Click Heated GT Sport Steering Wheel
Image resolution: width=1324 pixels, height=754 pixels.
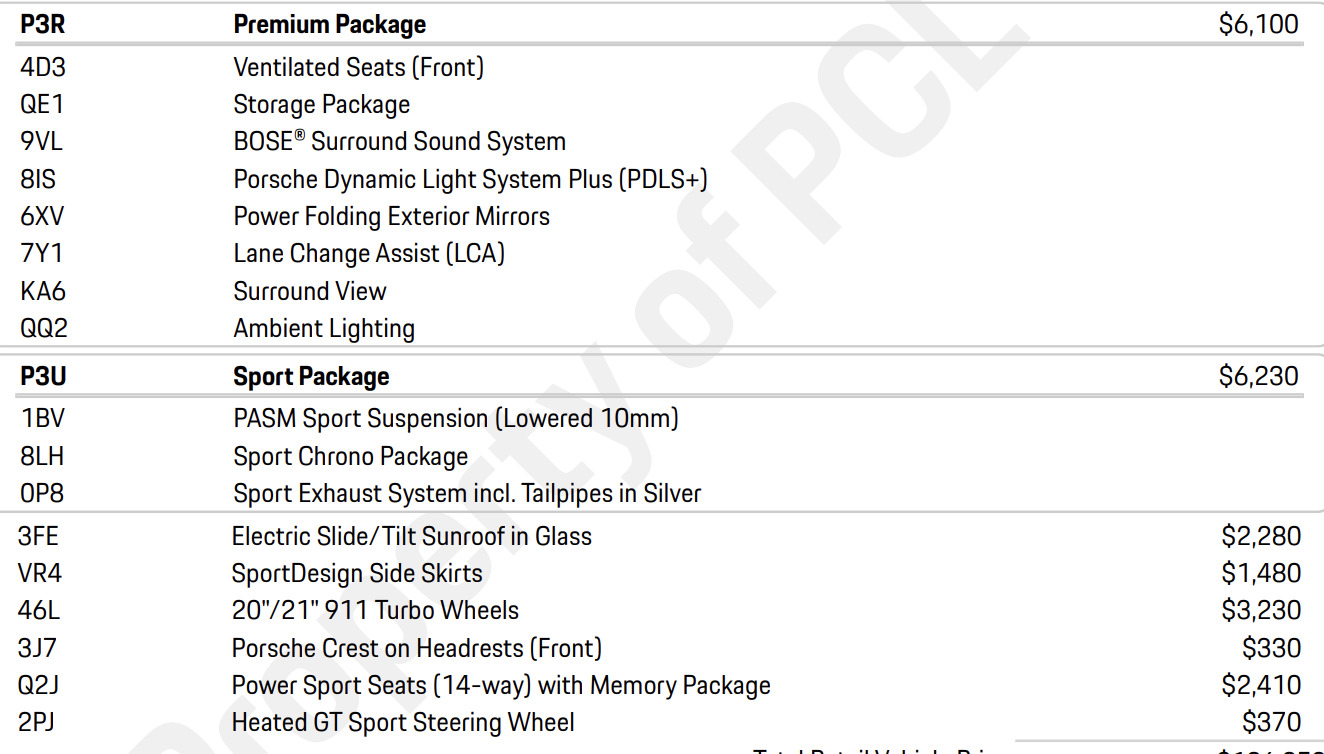coord(403,722)
